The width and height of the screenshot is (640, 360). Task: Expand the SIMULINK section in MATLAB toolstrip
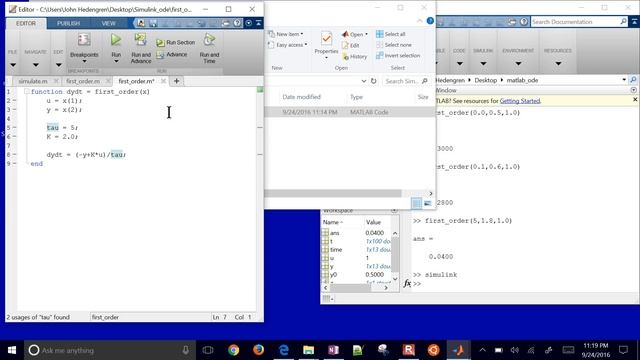(483, 64)
